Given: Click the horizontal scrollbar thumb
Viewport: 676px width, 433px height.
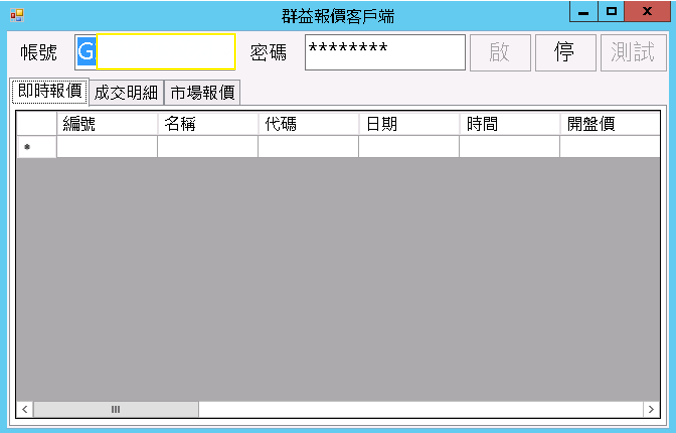Looking at the screenshot, I should tap(116, 409).
